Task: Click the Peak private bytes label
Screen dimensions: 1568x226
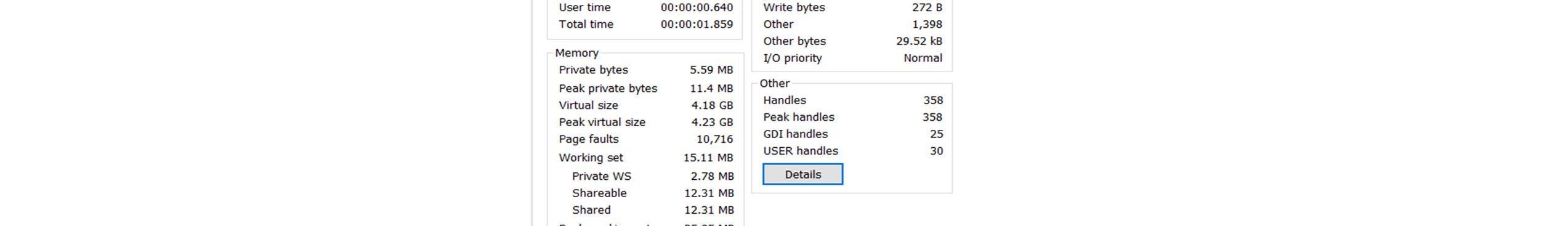Action: [x=608, y=89]
